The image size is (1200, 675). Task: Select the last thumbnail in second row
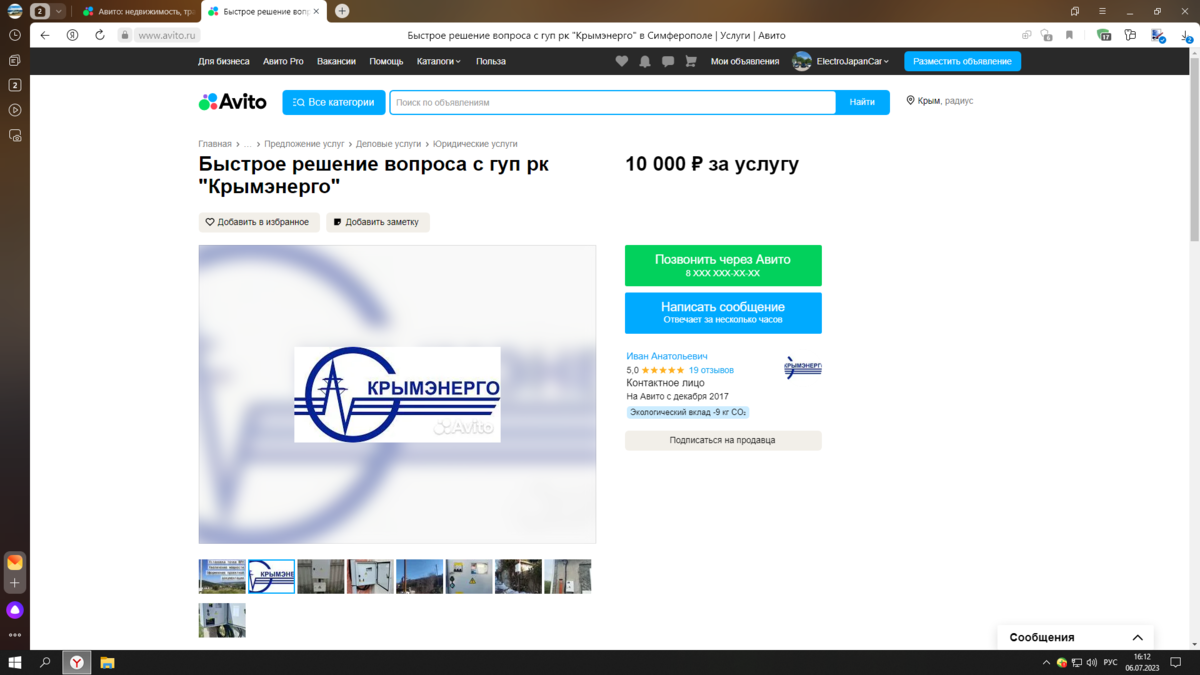click(x=222, y=620)
